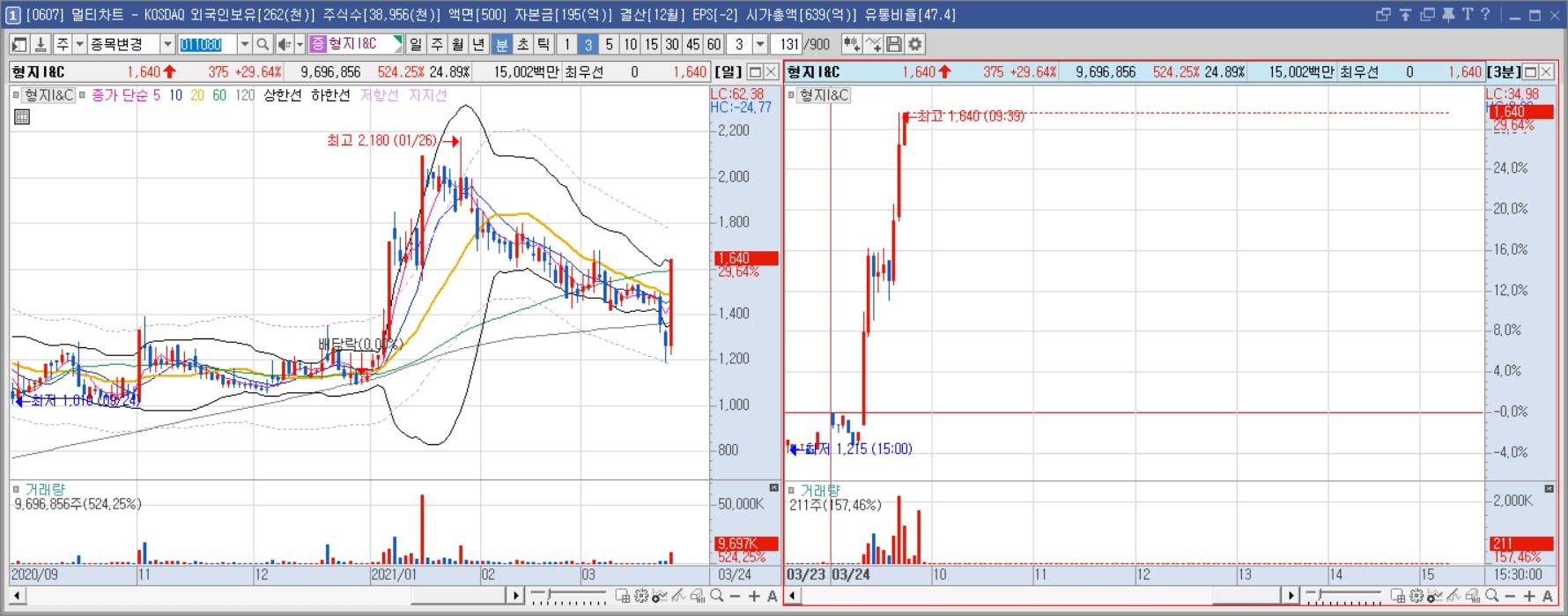
Task: Select the 30 minute interval button
Action: coord(672,44)
